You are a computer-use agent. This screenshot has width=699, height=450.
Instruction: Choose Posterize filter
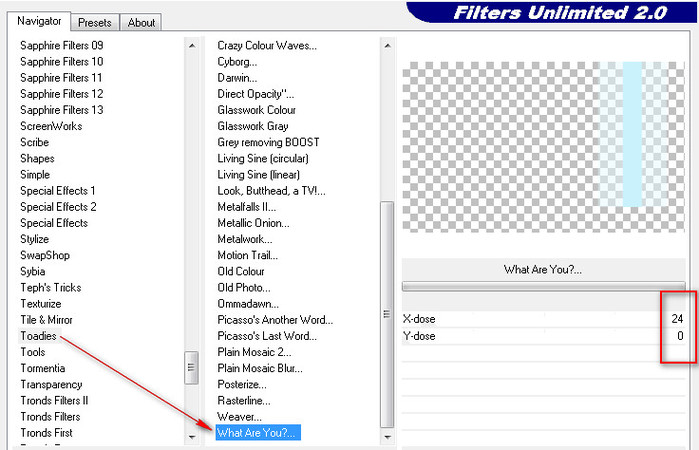[242, 384]
